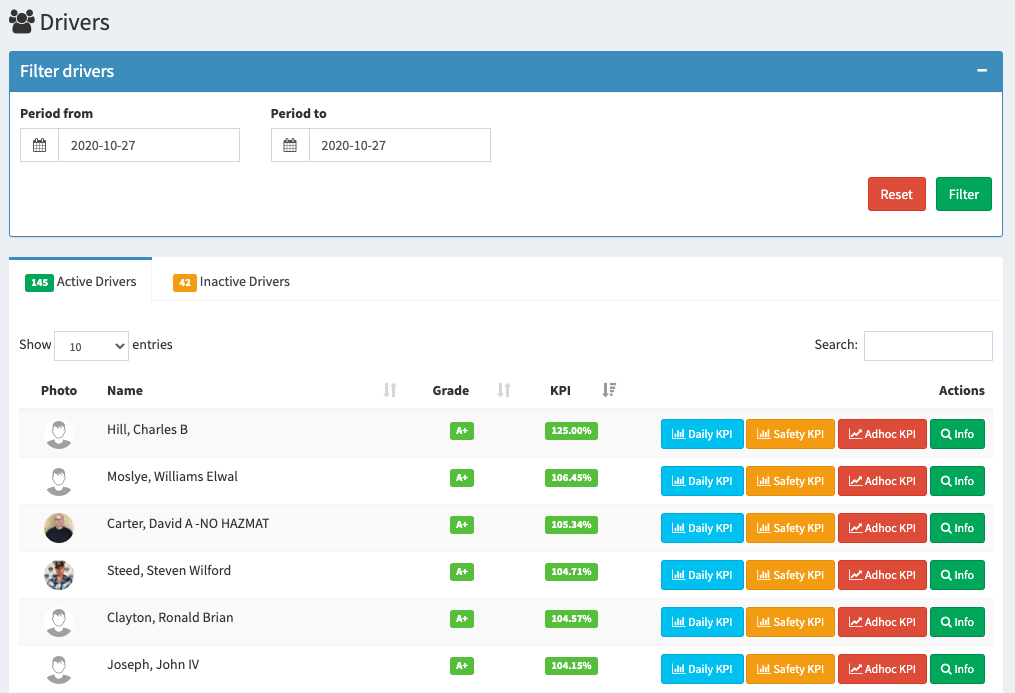This screenshot has height=693, width=1015.
Task: Edit the Period from date field
Action: point(149,145)
